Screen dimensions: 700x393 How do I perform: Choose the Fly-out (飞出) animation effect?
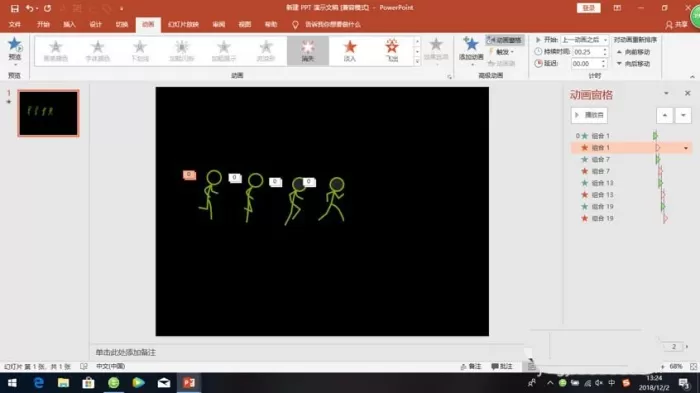click(x=392, y=51)
